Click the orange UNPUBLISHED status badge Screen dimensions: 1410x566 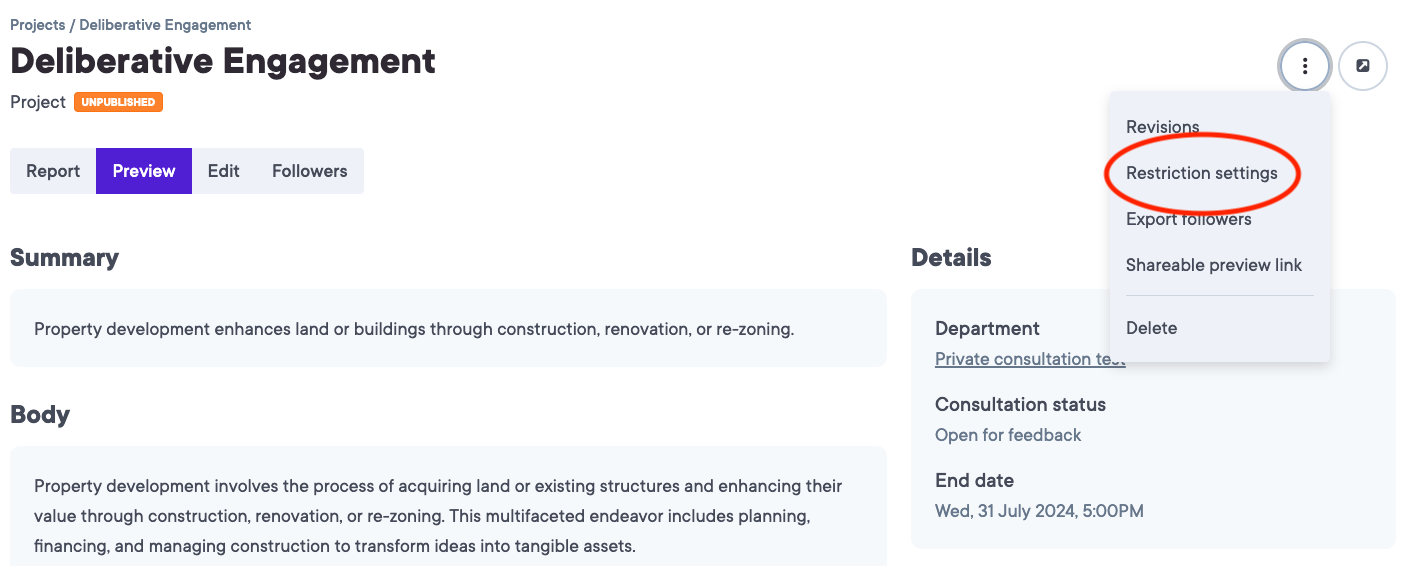point(118,102)
